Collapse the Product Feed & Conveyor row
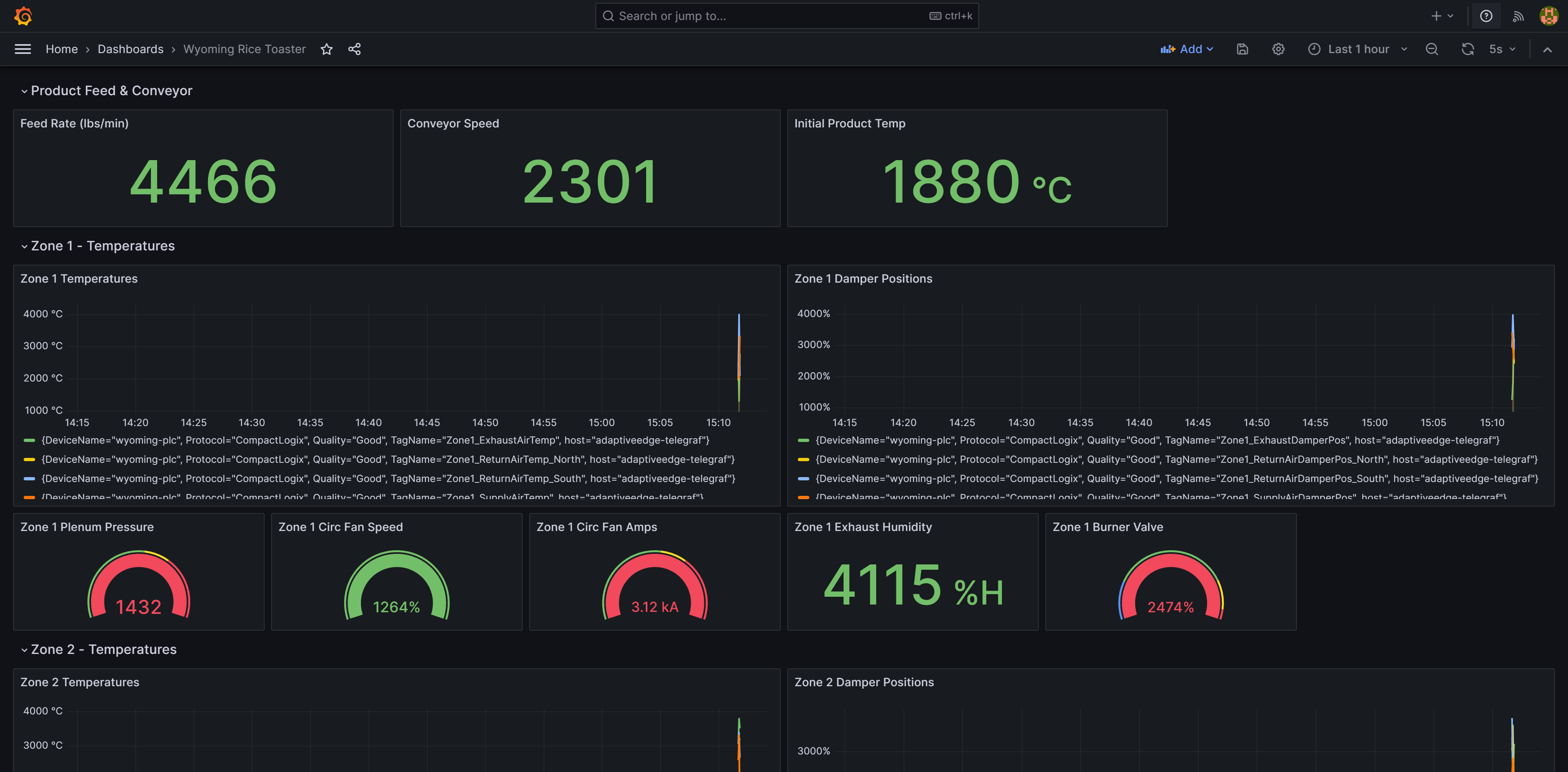 click(111, 90)
